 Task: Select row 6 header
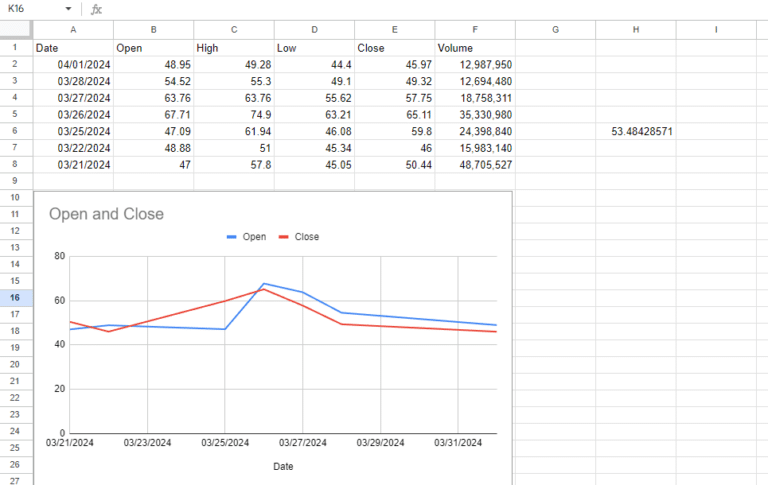(15, 131)
